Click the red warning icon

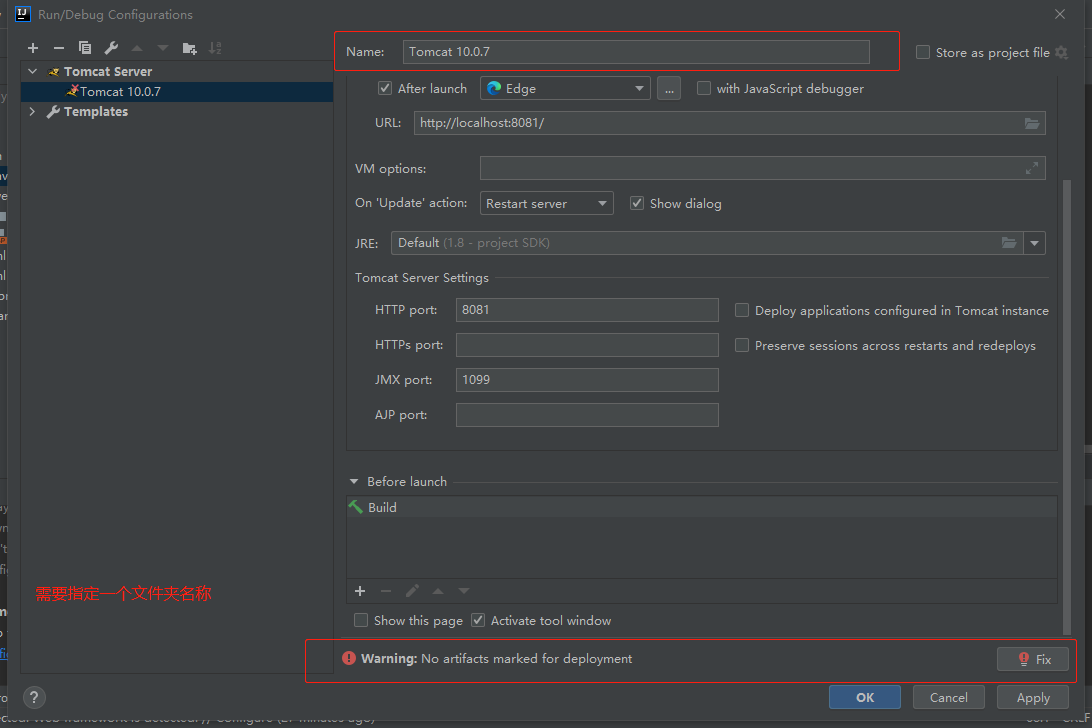tap(349, 658)
